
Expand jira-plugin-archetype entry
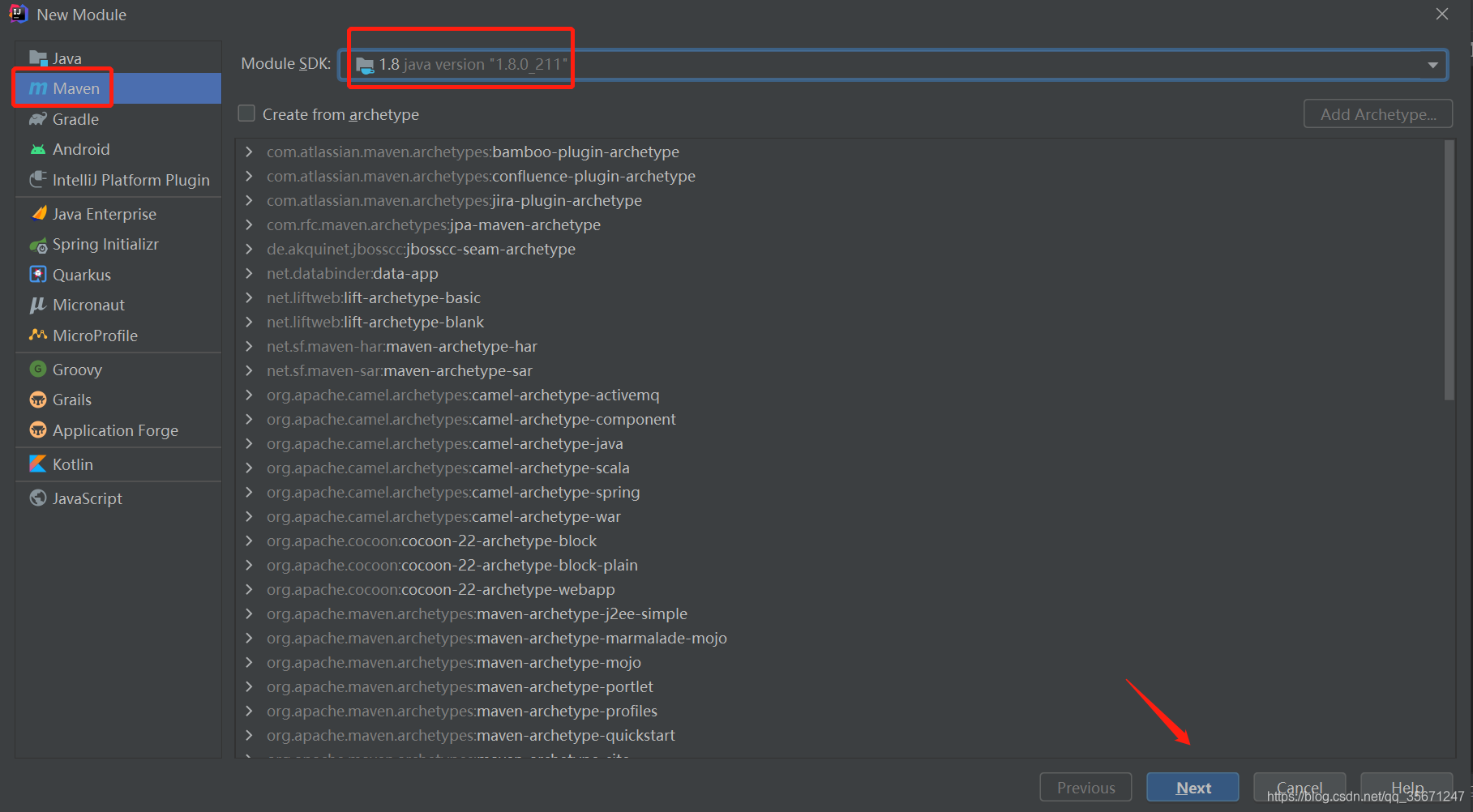(249, 200)
